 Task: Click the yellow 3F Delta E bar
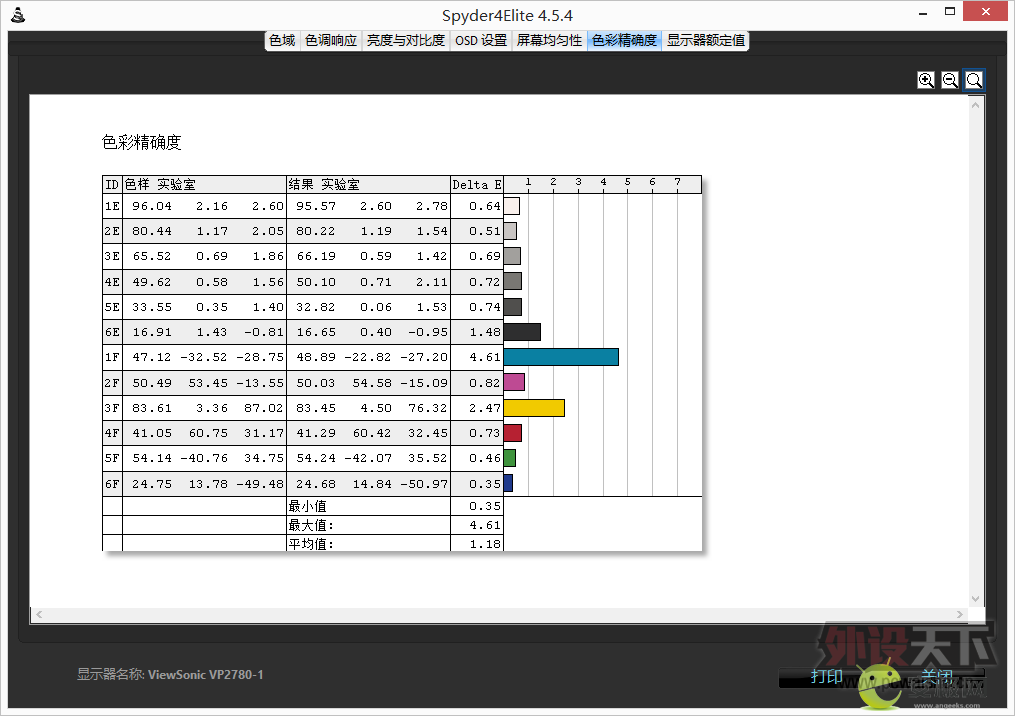534,408
